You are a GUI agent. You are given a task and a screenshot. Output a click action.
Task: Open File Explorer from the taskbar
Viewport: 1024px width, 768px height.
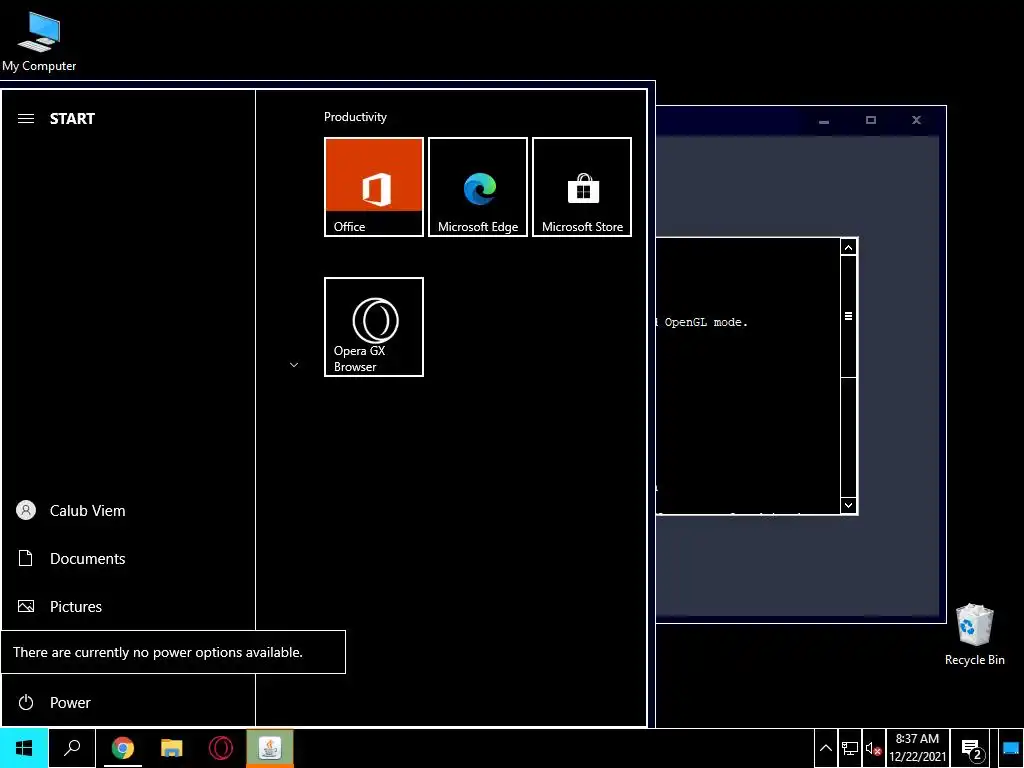click(171, 748)
